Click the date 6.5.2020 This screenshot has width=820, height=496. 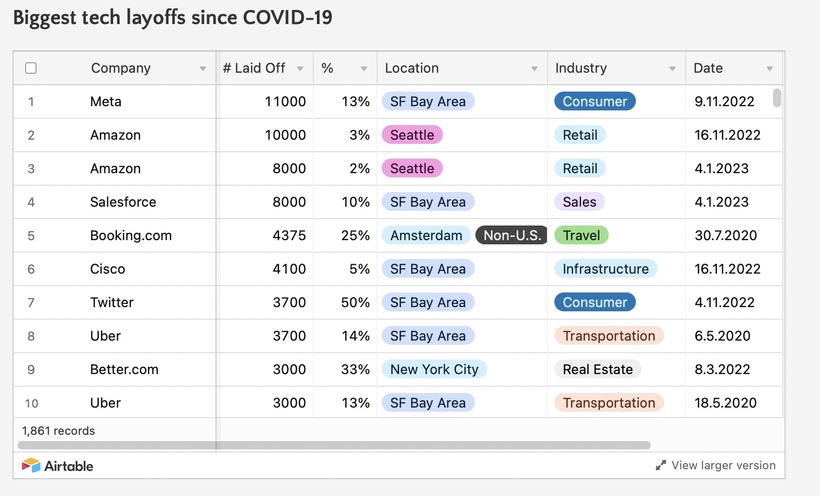pos(722,336)
